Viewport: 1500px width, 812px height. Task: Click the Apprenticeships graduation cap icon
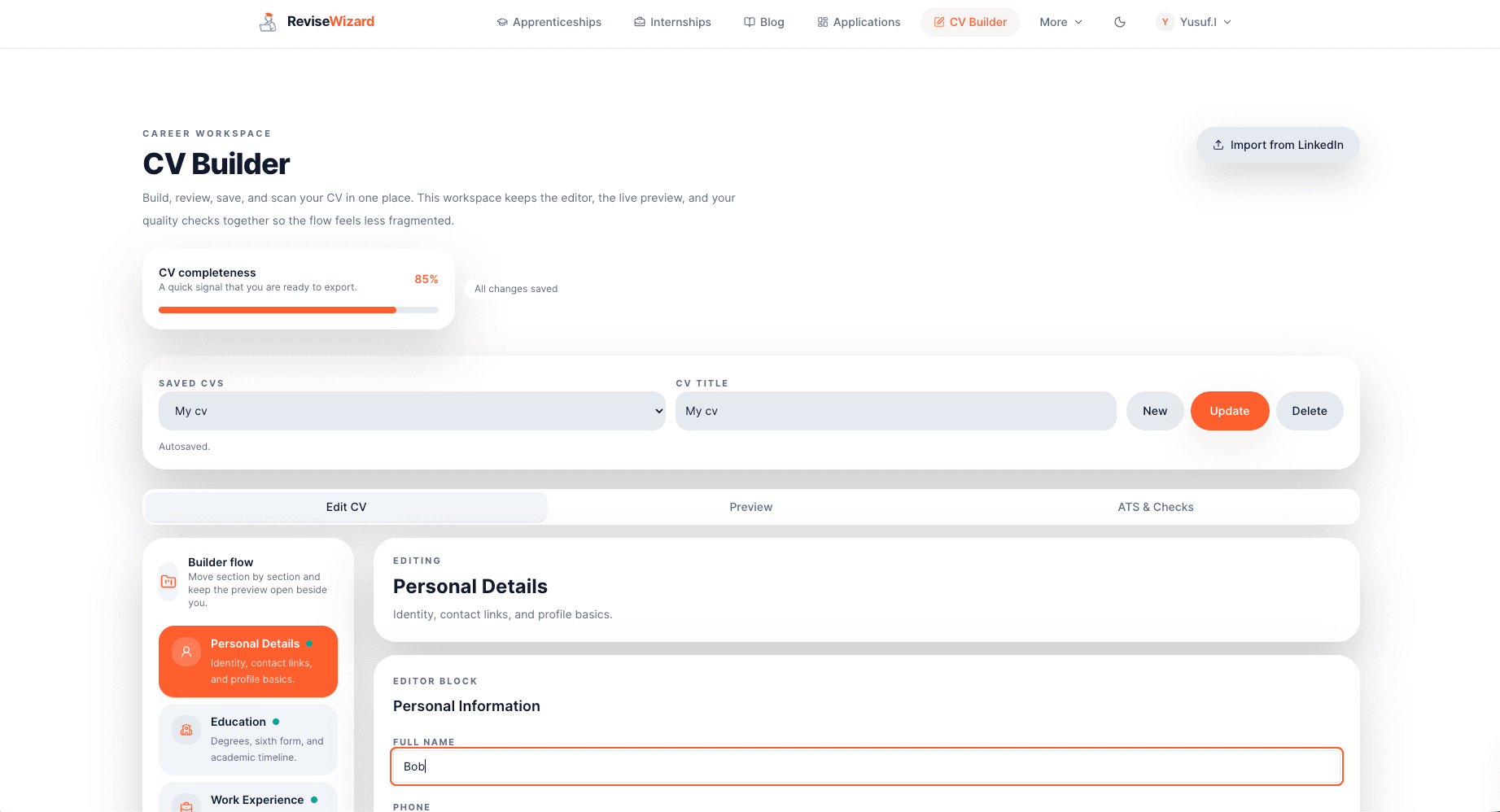(x=502, y=22)
